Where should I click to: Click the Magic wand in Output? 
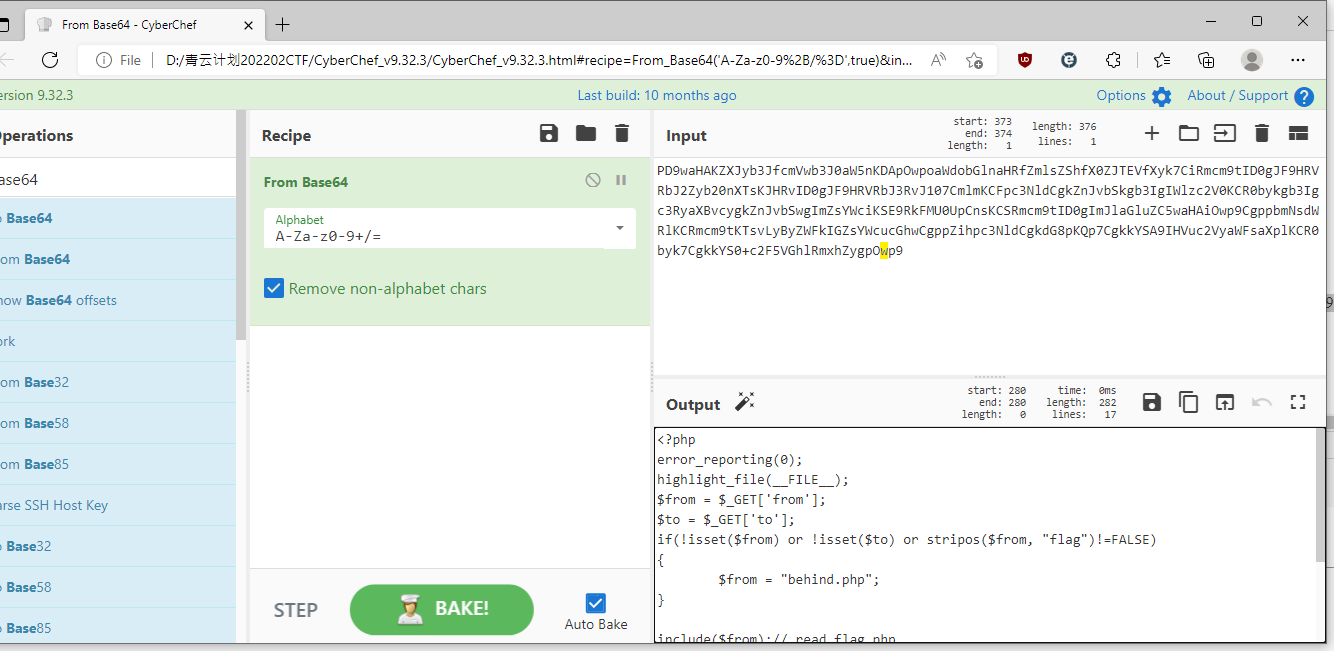point(745,402)
